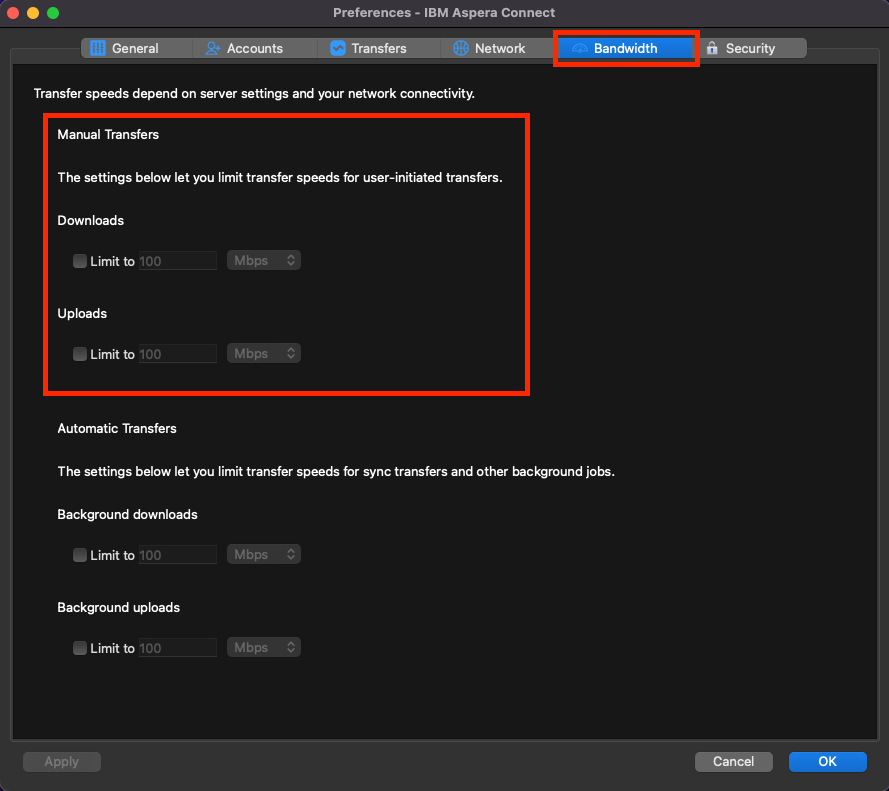The height and width of the screenshot is (791, 889).
Task: Enable the Downloads limit checkbox
Action: (80, 261)
